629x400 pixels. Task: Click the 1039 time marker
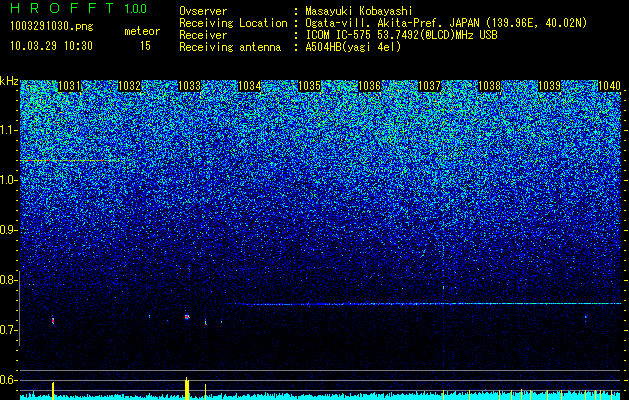tap(550, 86)
